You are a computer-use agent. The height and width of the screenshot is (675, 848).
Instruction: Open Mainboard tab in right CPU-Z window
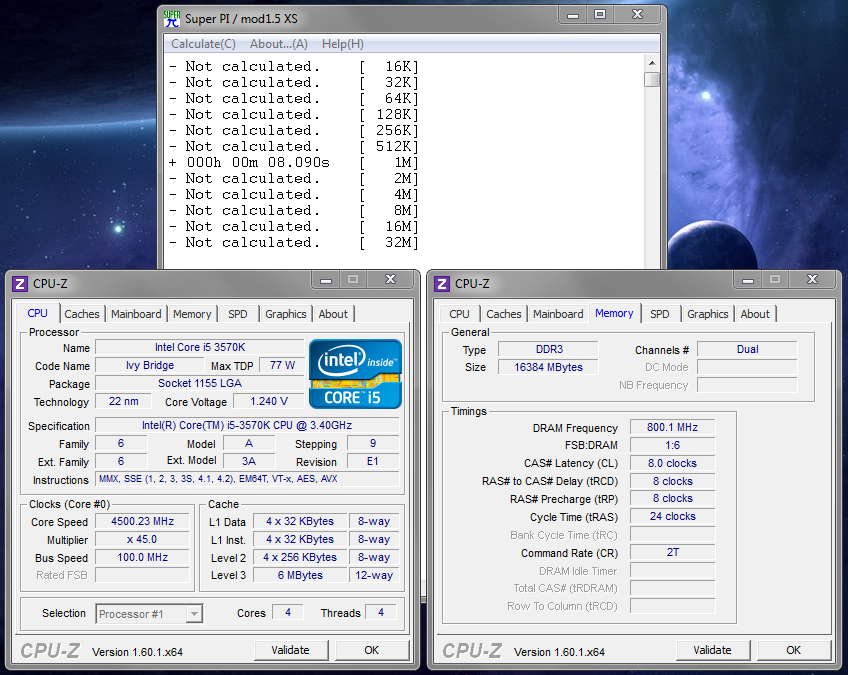coord(558,314)
